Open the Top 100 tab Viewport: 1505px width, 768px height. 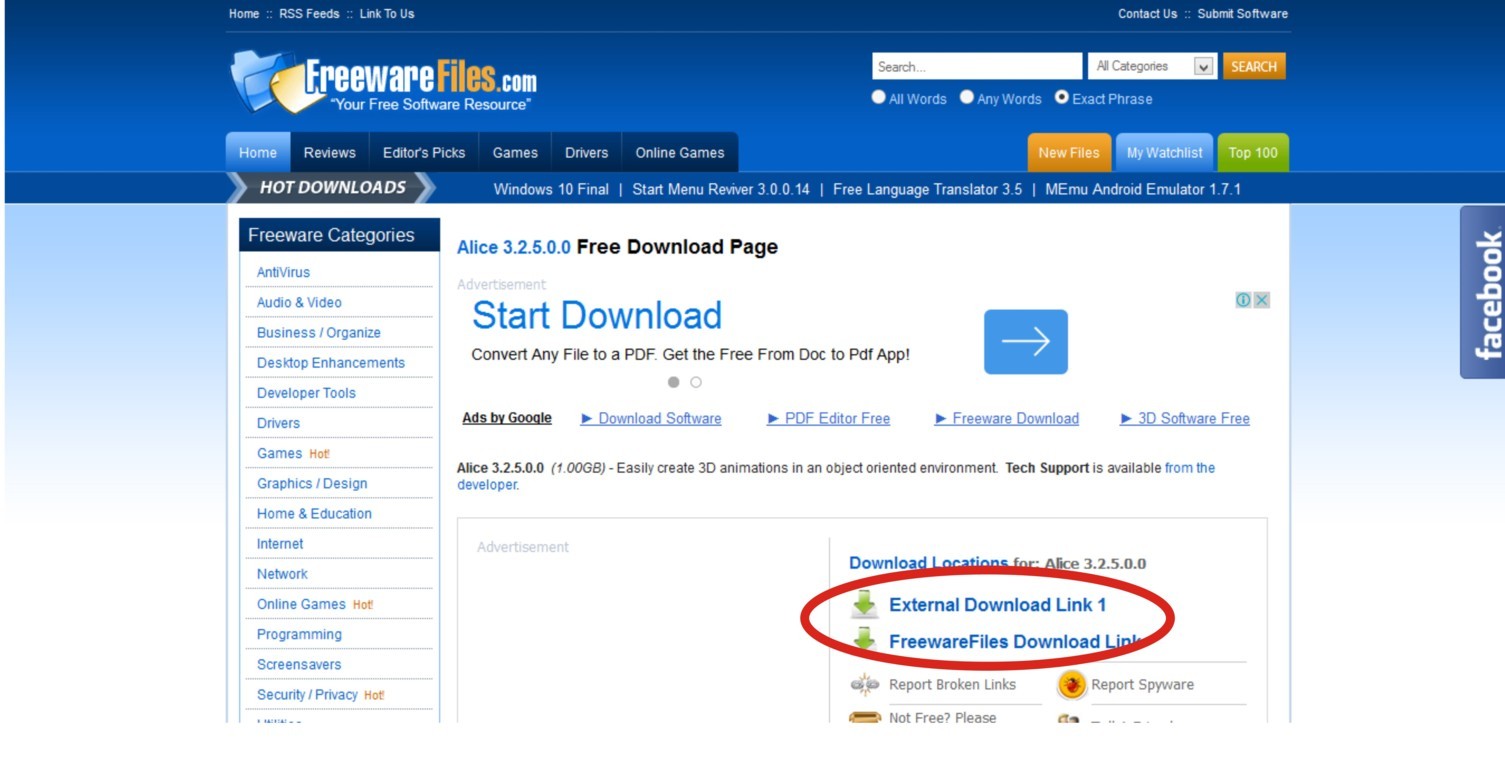coord(1253,153)
